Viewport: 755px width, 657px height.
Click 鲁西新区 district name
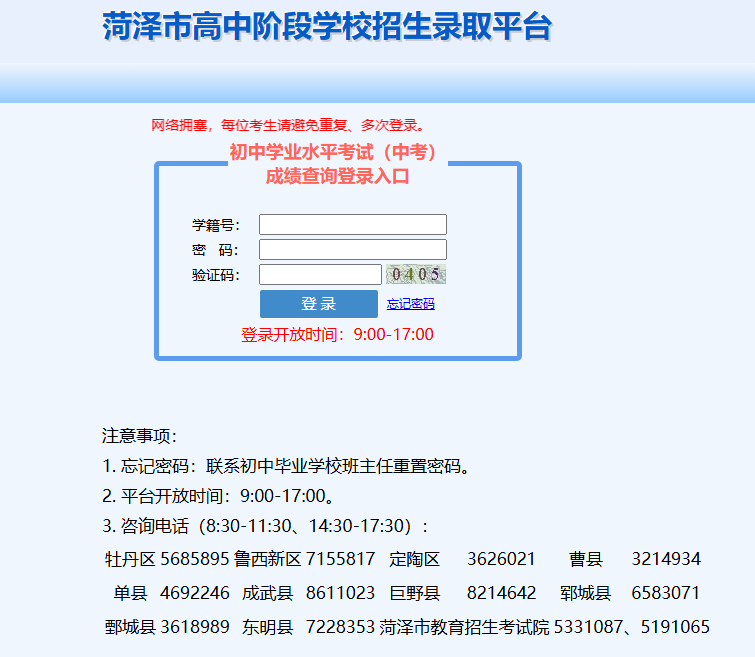click(267, 559)
